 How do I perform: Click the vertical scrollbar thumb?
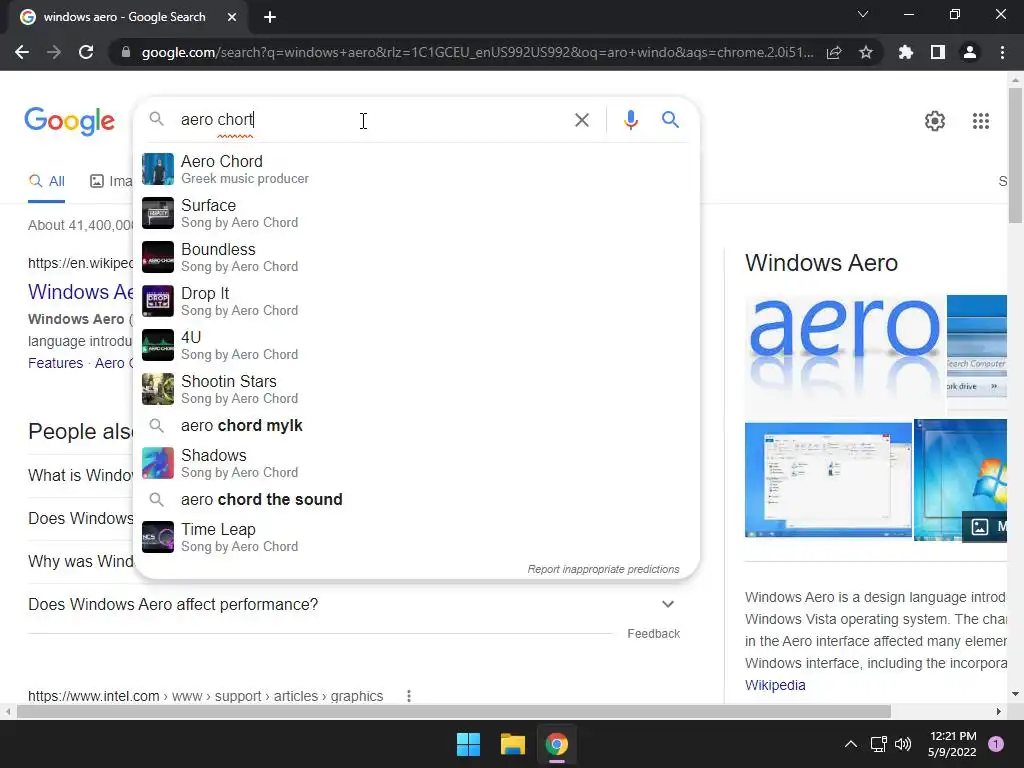pyautogui.click(x=1015, y=155)
